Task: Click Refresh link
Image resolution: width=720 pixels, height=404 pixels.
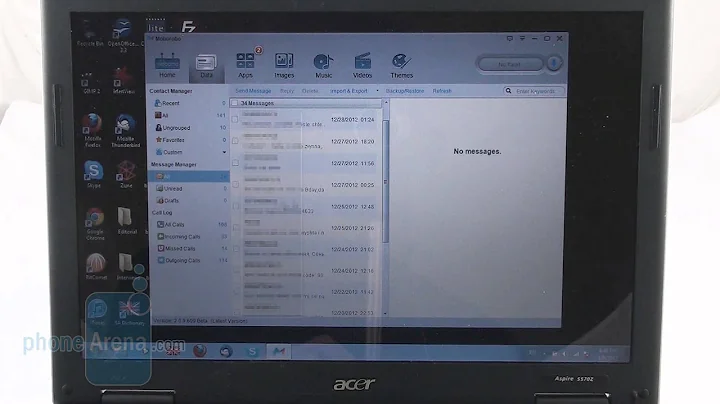Action: pos(442,91)
